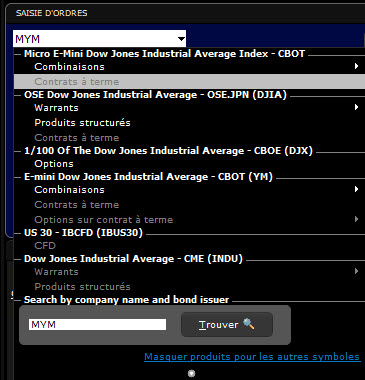Click US 30 - IBCFD (IBUS30) header
Image resolution: width=365 pixels, height=380 pixels.
click(83, 233)
